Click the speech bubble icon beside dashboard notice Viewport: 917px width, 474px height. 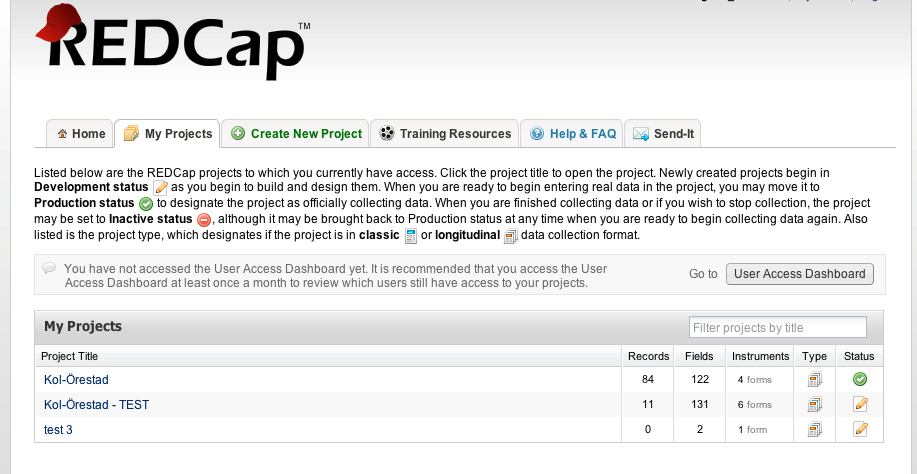(x=49, y=268)
